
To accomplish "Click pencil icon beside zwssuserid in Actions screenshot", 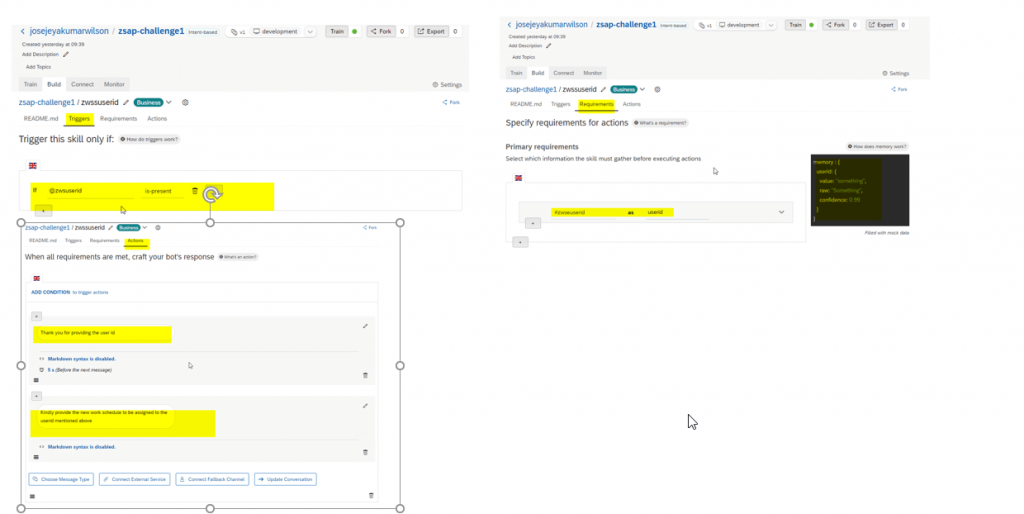I will tap(110, 228).
